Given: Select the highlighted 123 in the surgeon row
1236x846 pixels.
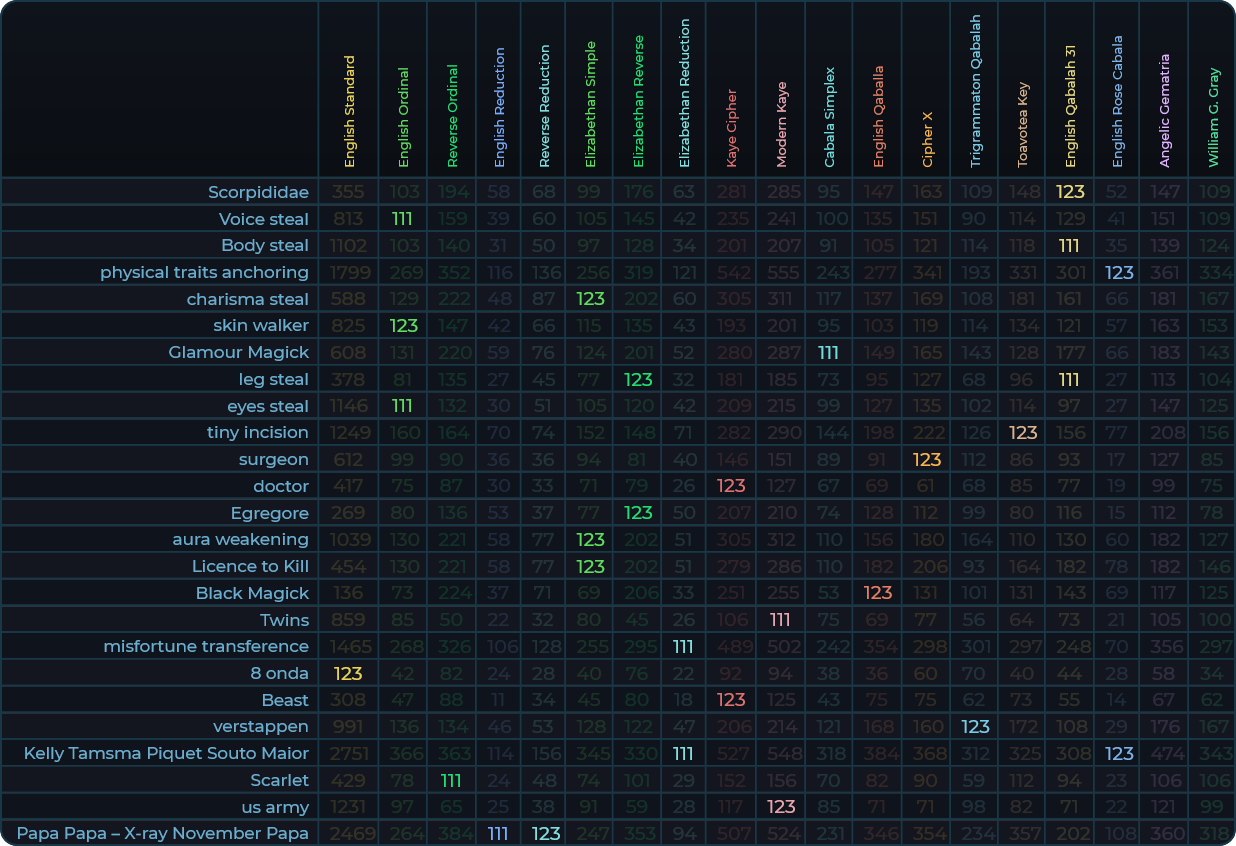Looking at the screenshot, I should 927,459.
